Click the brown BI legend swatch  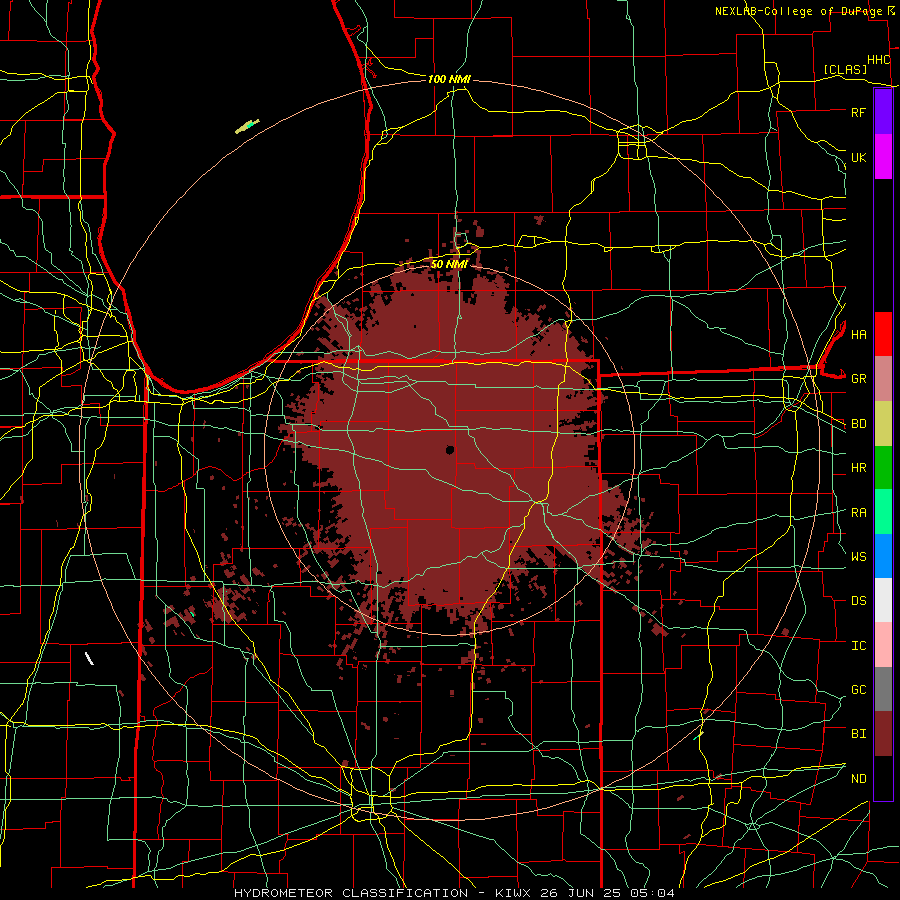click(x=883, y=734)
